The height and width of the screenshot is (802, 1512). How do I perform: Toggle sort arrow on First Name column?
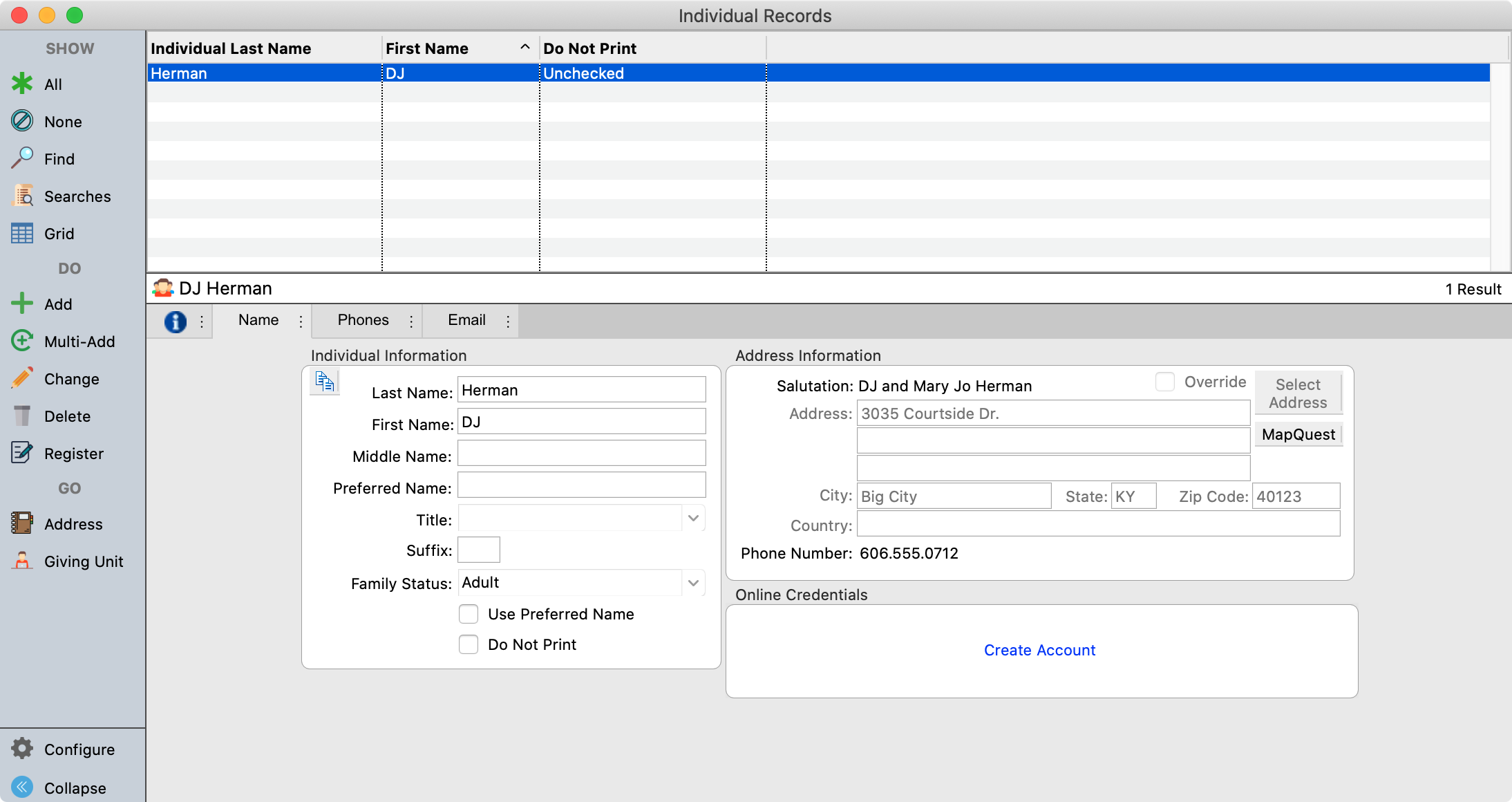click(x=525, y=47)
